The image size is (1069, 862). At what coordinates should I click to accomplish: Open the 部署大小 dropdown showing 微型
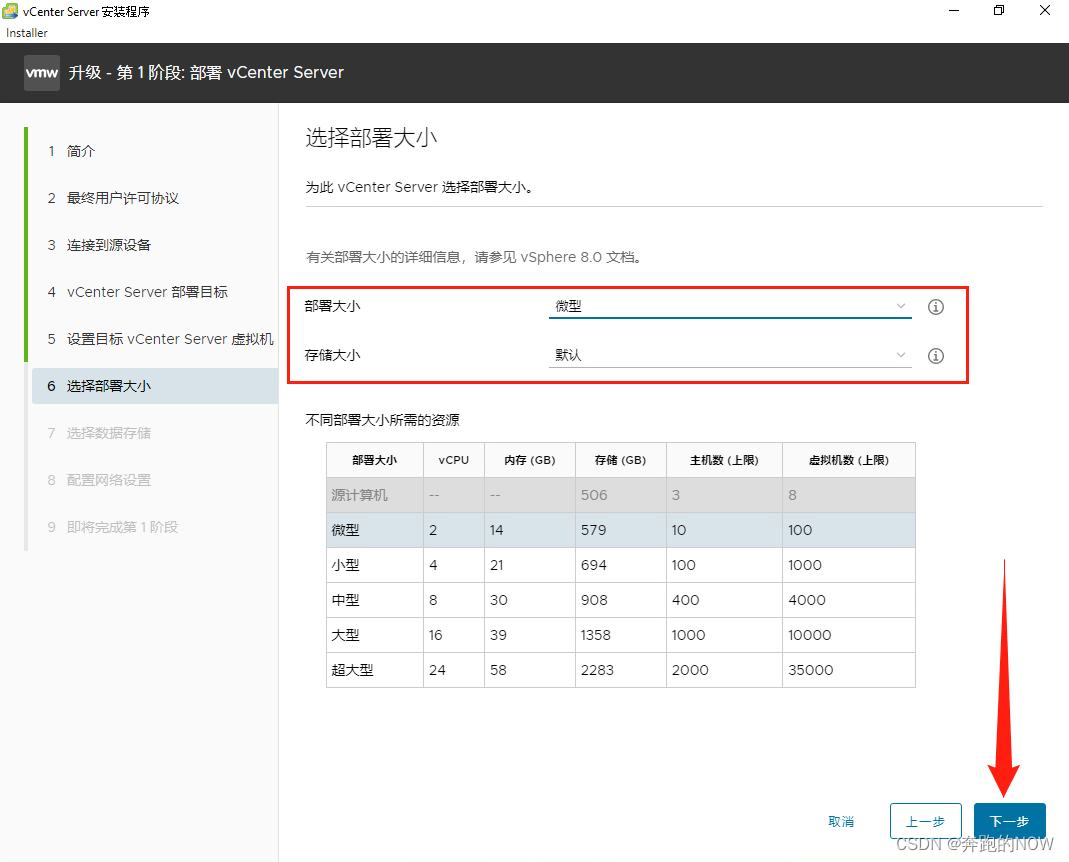click(x=730, y=306)
